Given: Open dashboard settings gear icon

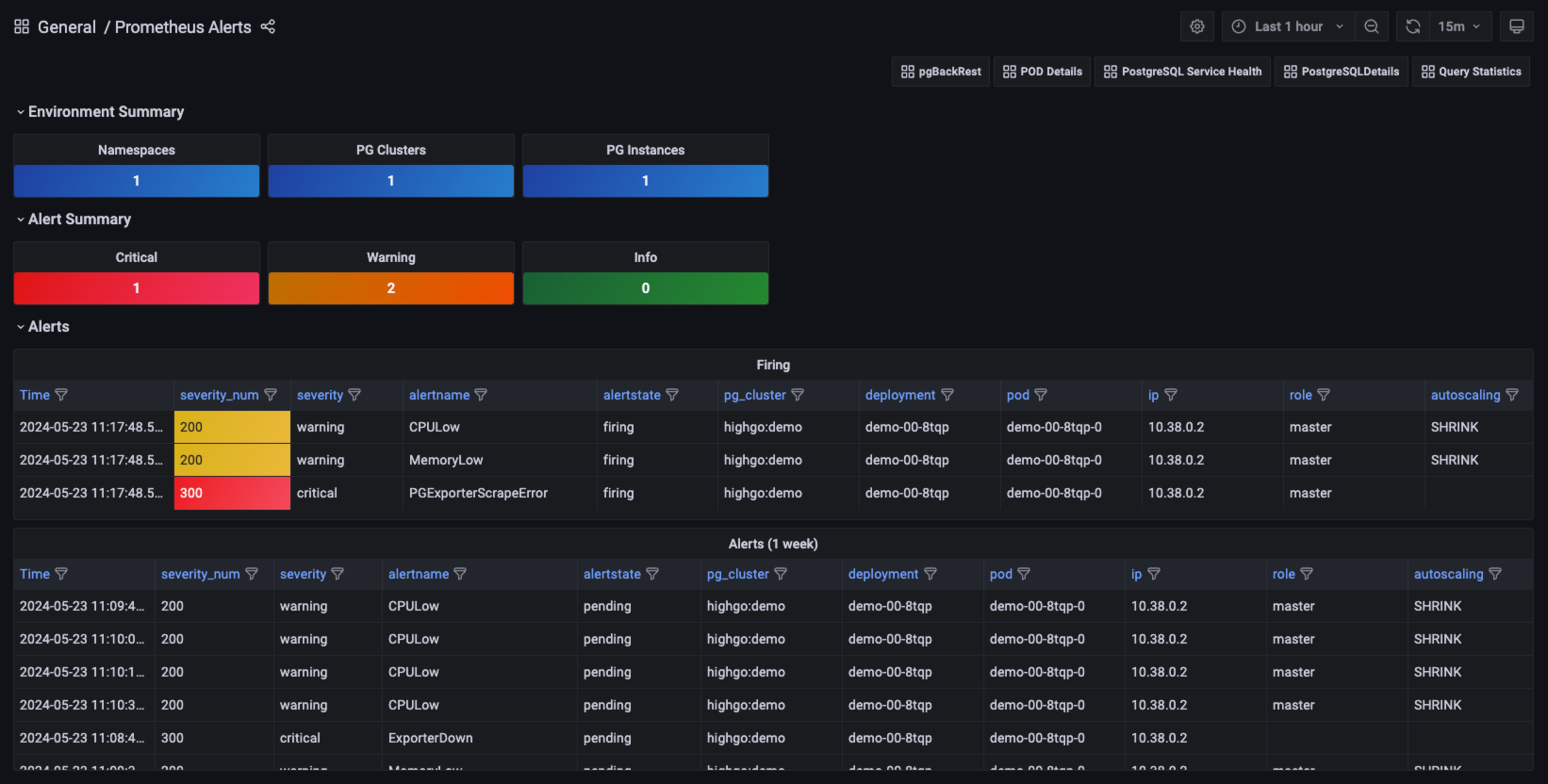Looking at the screenshot, I should point(1196,26).
